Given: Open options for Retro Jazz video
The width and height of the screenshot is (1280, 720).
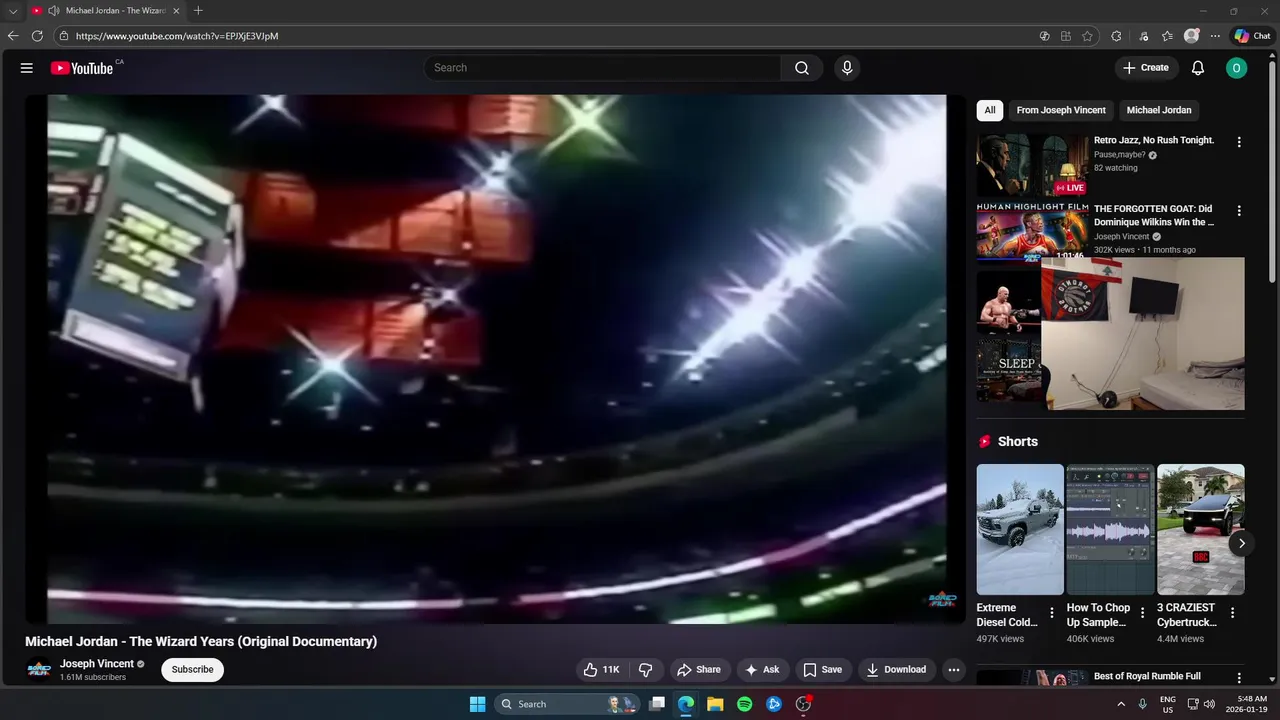Looking at the screenshot, I should coord(1239,142).
